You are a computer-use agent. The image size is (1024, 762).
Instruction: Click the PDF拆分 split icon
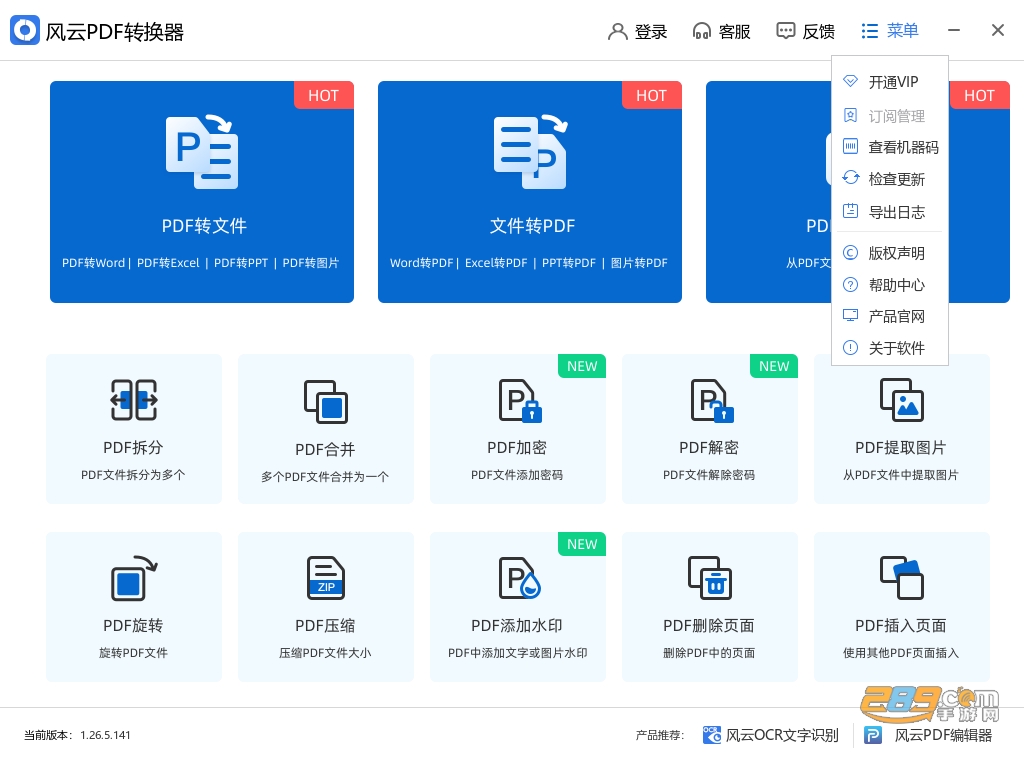coord(134,400)
